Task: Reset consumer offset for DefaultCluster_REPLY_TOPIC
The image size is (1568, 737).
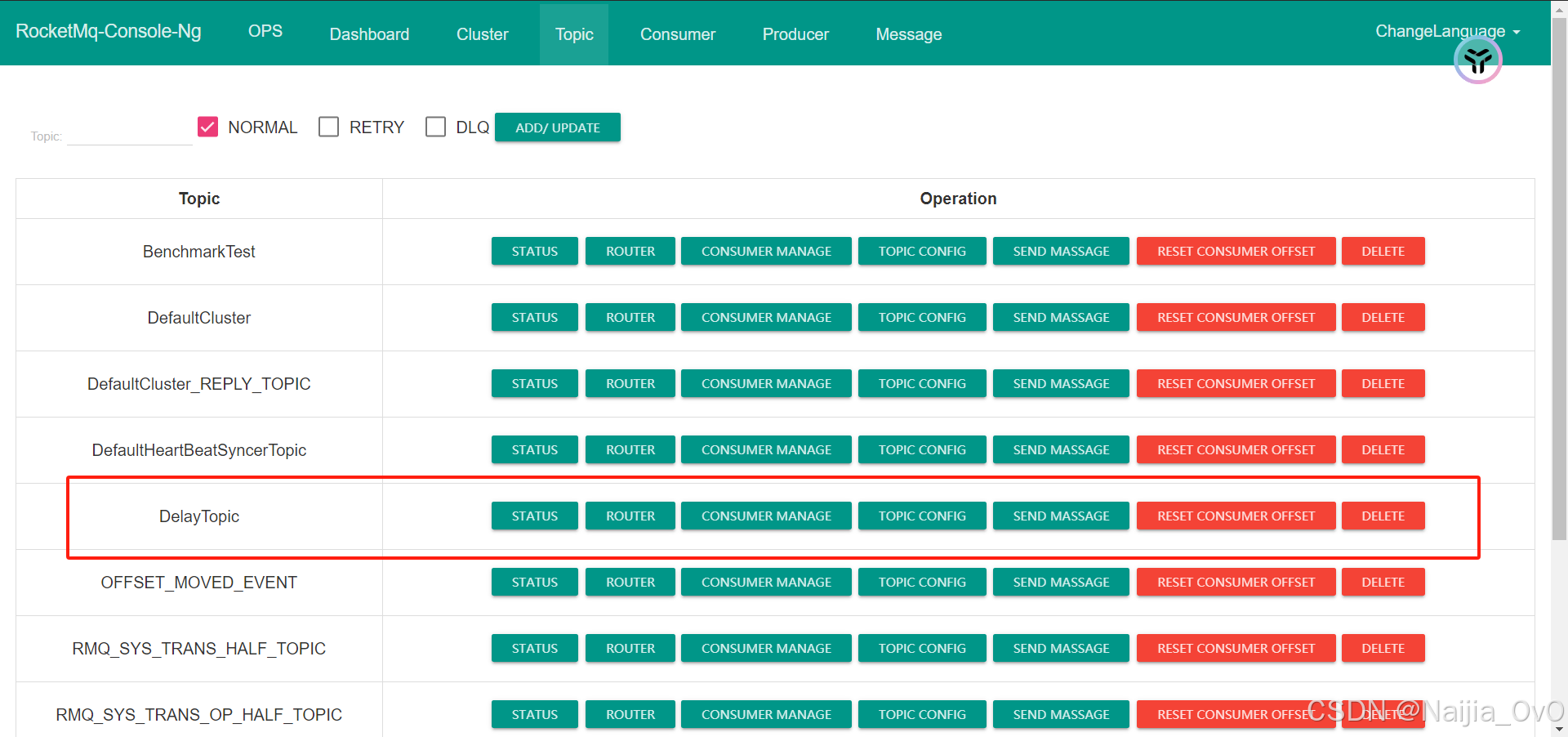Action: 1236,383
